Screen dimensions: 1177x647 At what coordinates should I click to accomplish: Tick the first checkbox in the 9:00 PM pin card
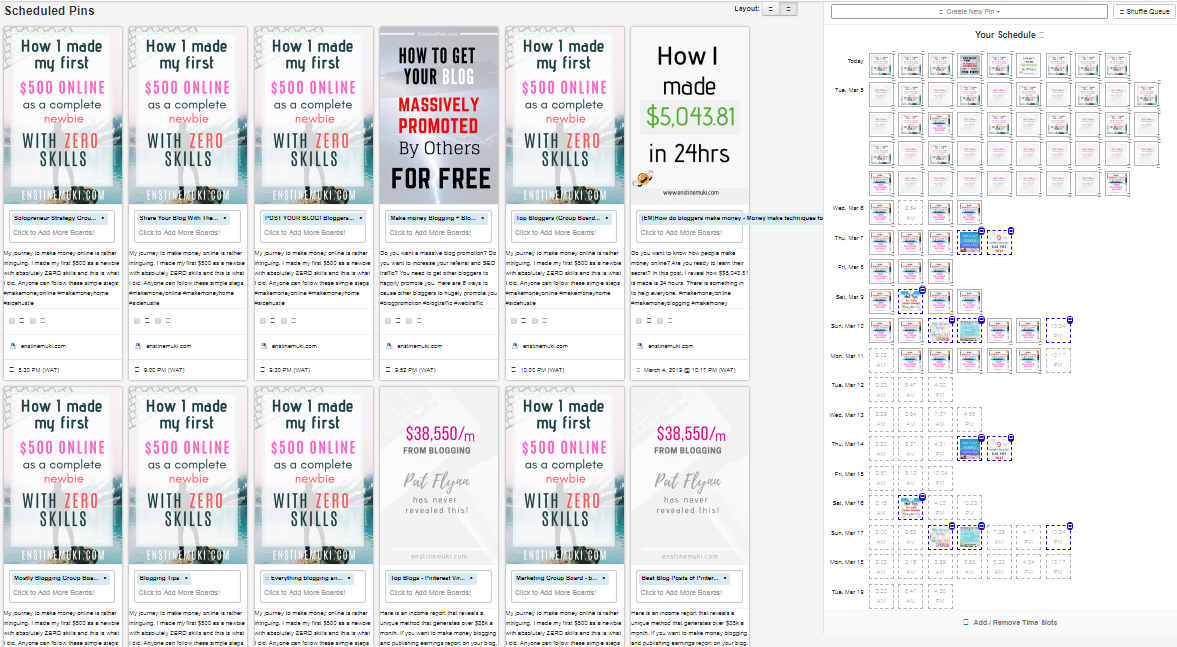[x=138, y=321]
